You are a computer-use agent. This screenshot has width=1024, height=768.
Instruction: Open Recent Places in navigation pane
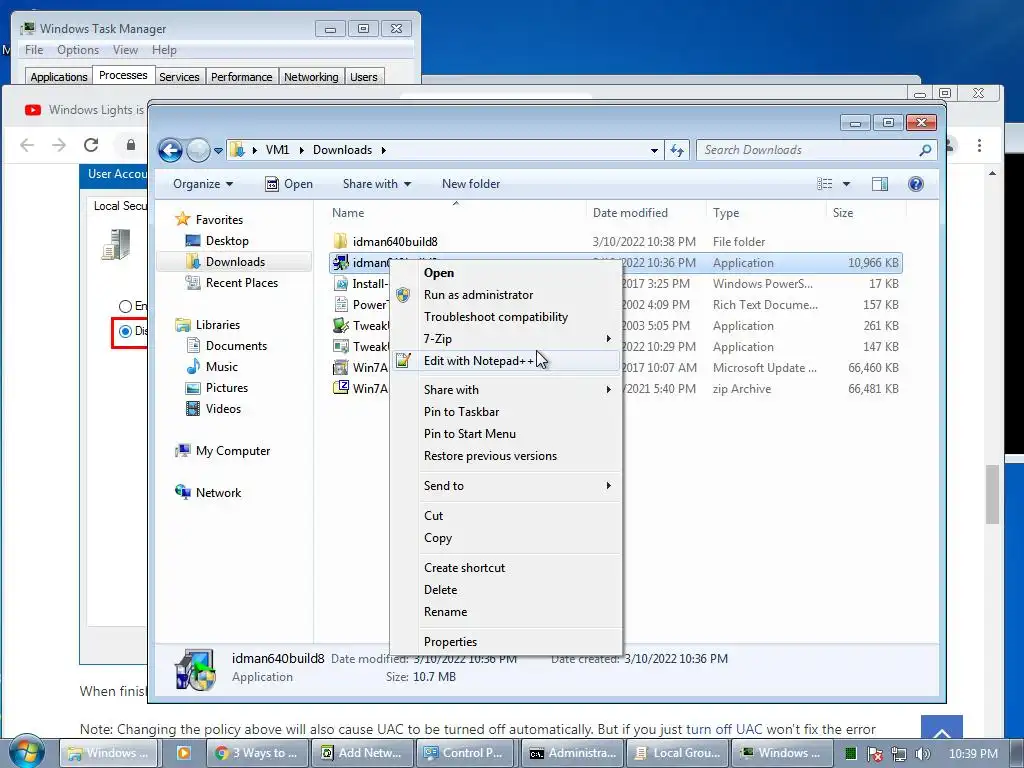tap(241, 283)
